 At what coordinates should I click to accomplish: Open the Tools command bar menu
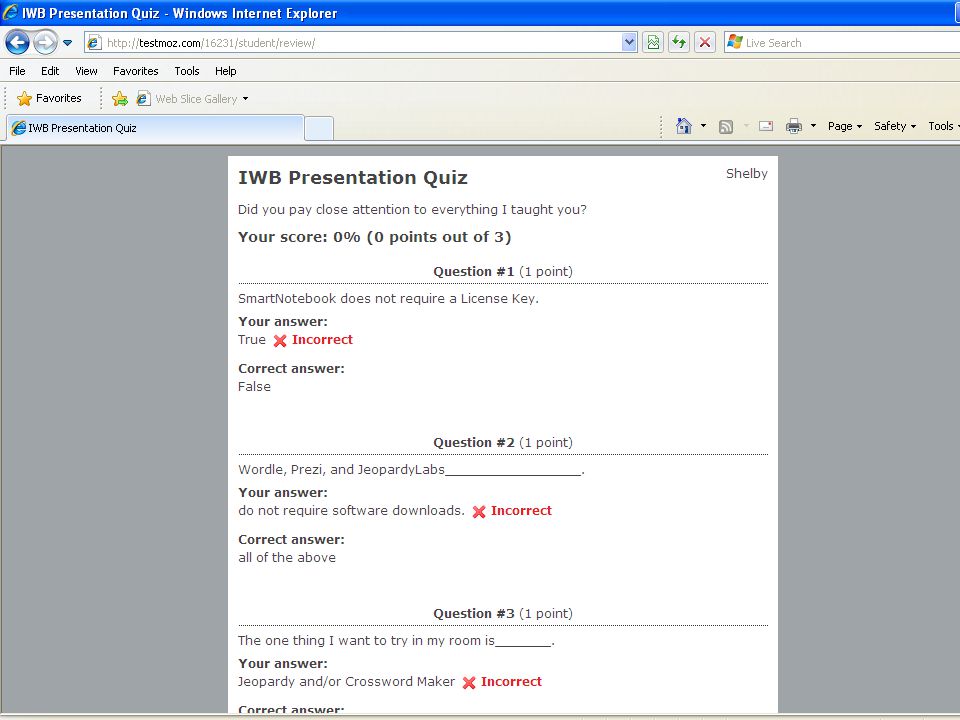(943, 126)
